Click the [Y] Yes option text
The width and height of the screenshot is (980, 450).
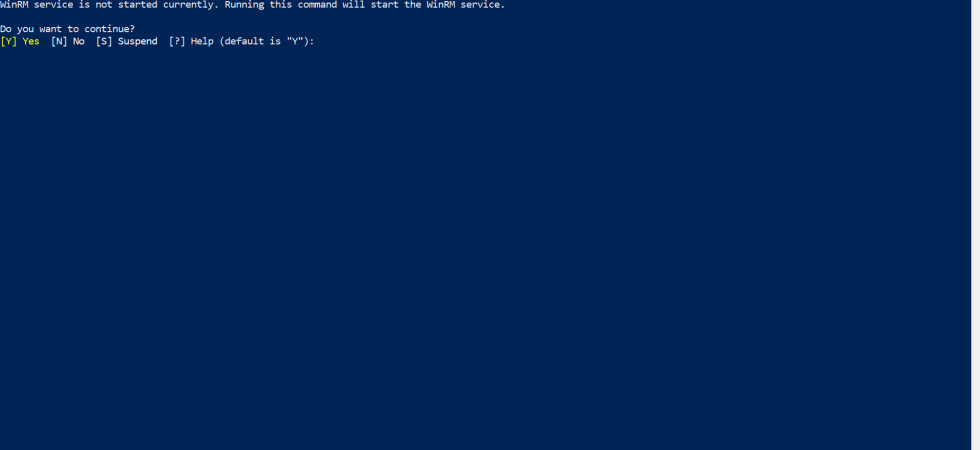(20, 41)
